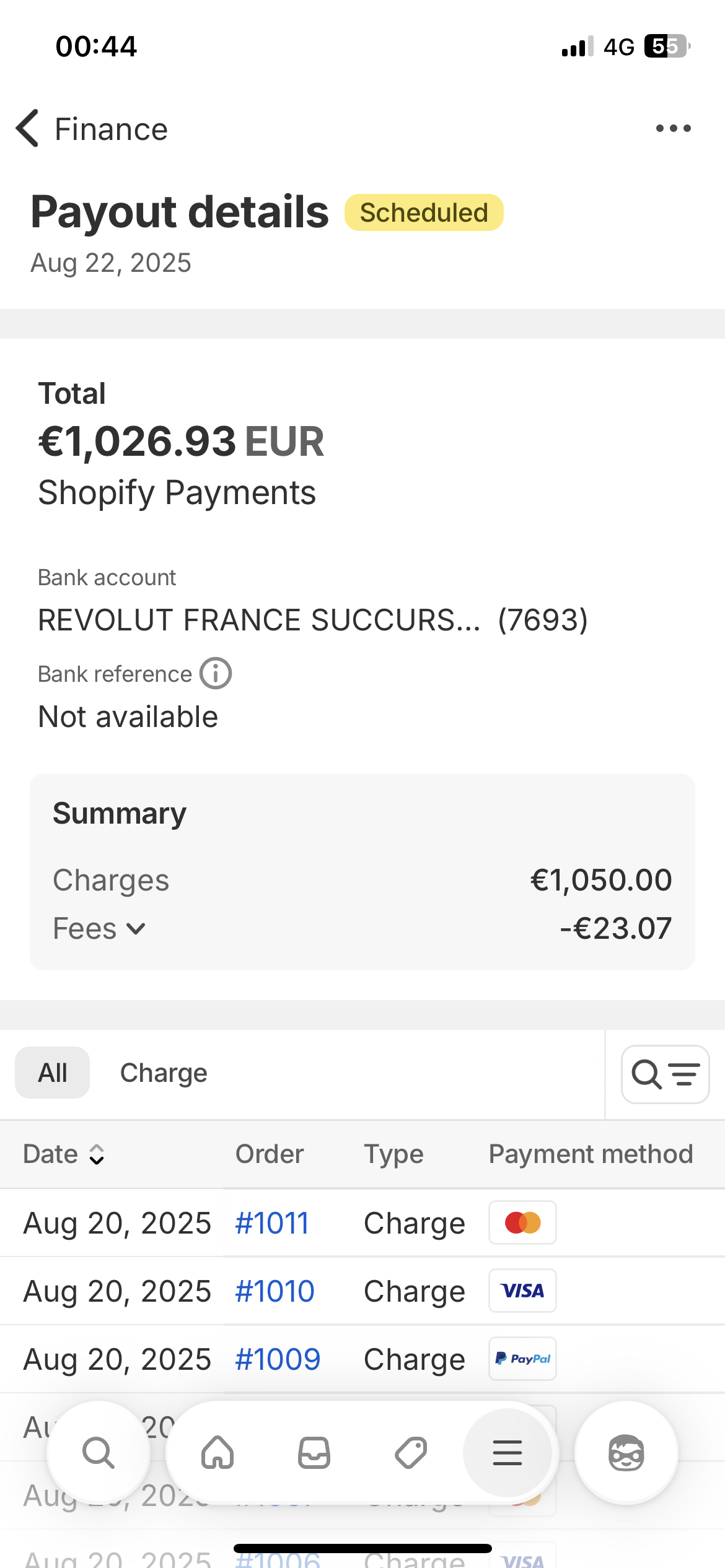Screen dimensions: 725x1568
Task: Tap the search icon in bottom bar
Action: tap(99, 1452)
